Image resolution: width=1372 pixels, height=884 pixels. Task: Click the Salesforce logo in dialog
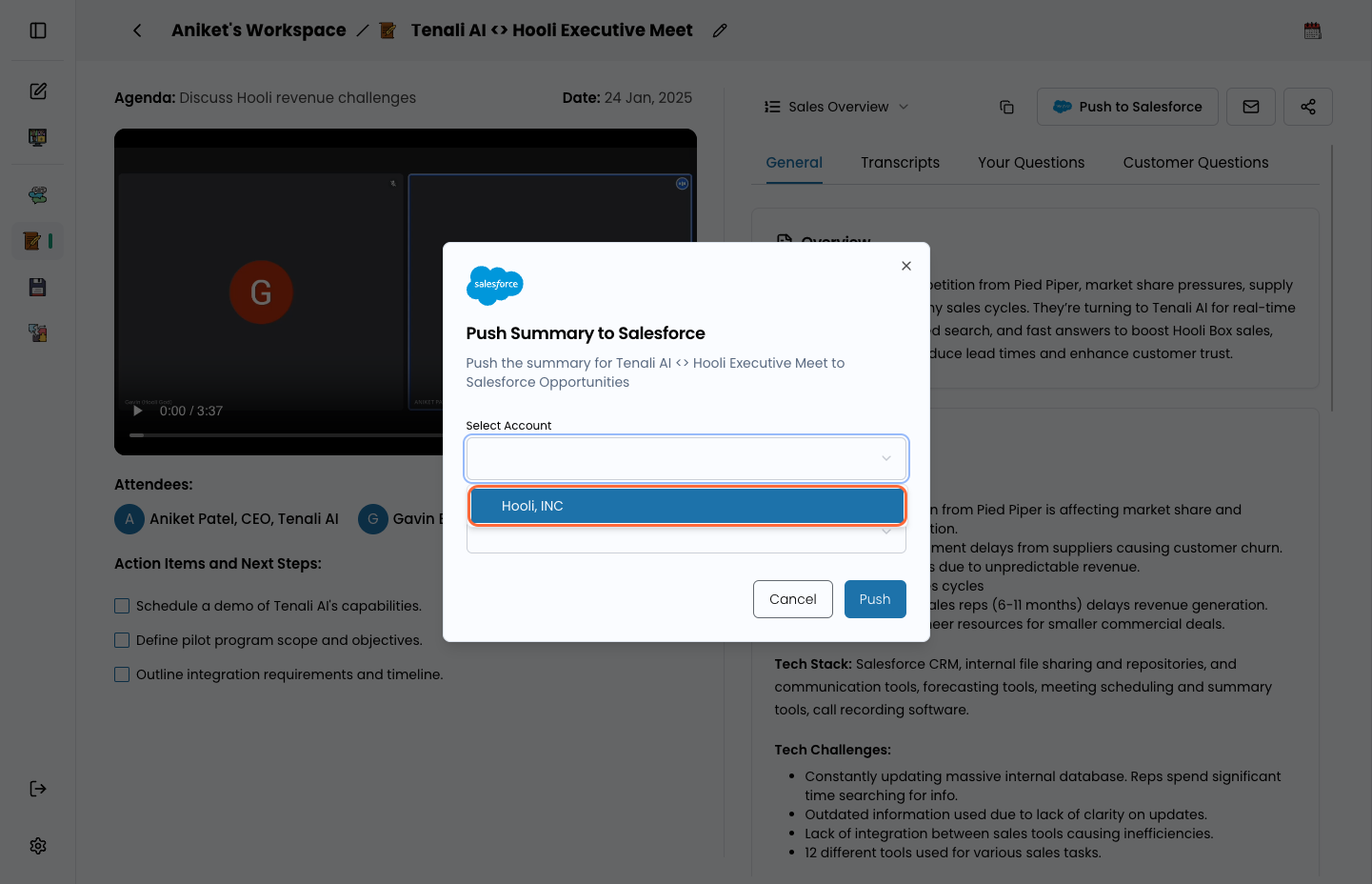point(495,285)
